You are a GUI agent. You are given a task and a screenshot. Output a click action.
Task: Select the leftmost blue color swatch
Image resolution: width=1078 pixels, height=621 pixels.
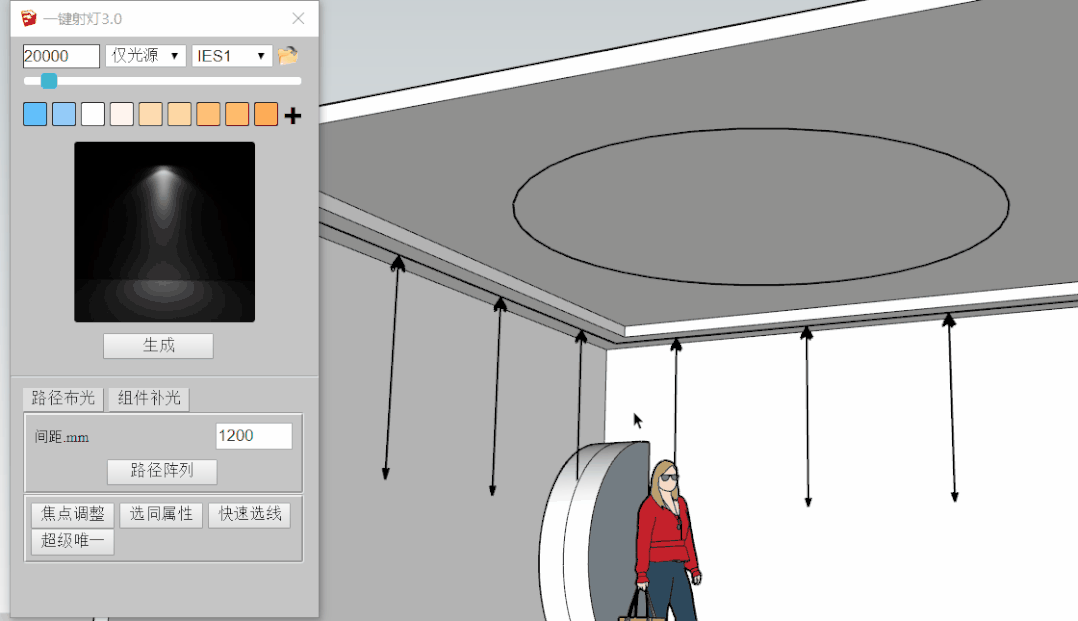(x=35, y=115)
